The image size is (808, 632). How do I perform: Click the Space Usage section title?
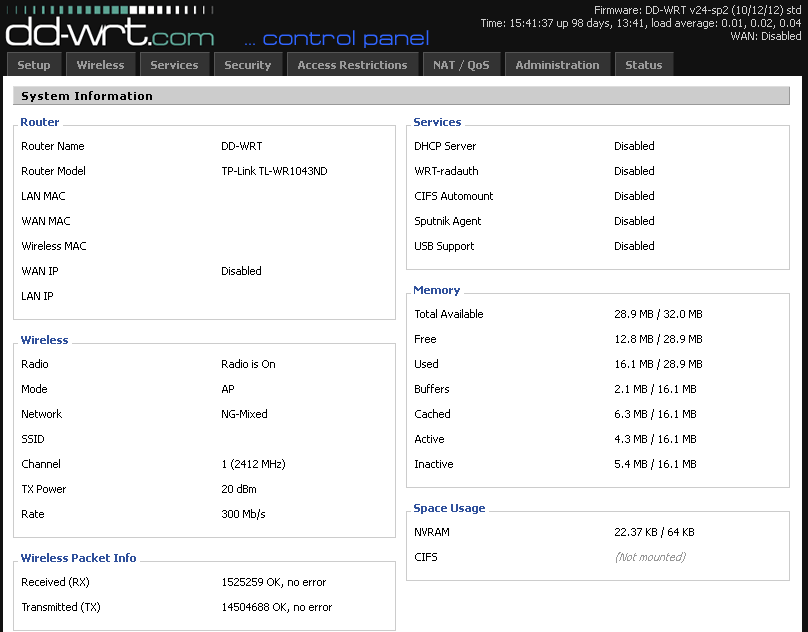pyautogui.click(x=449, y=508)
